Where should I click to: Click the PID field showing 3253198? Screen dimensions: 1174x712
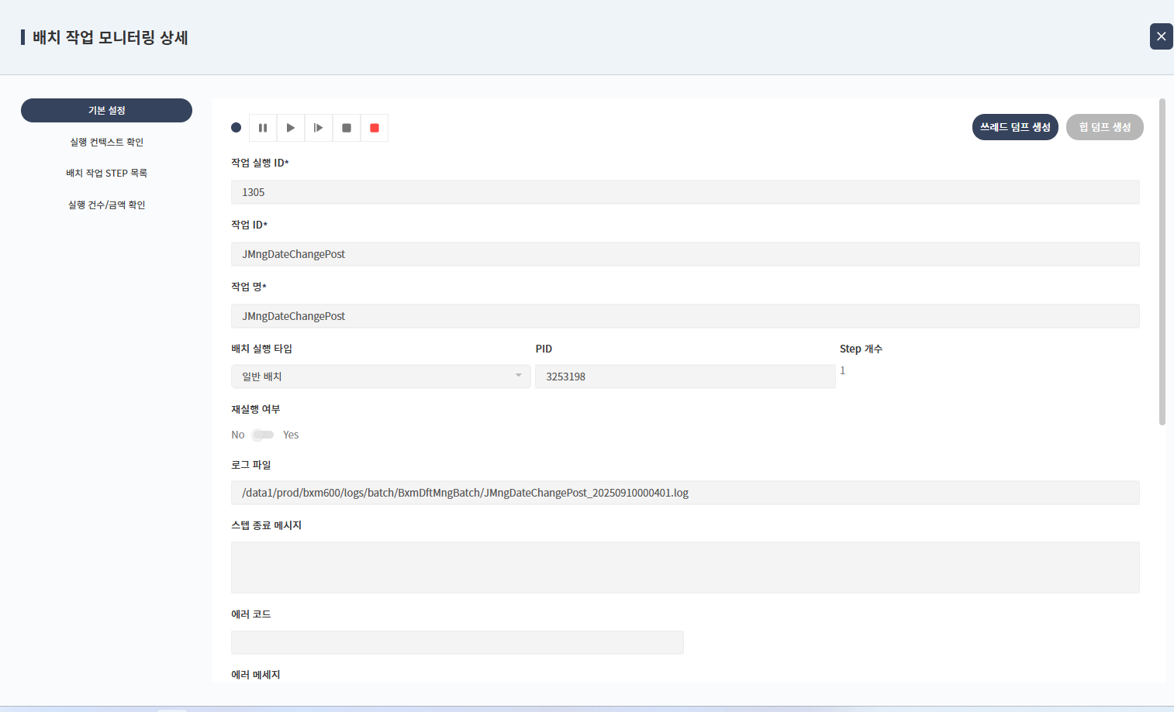684,377
